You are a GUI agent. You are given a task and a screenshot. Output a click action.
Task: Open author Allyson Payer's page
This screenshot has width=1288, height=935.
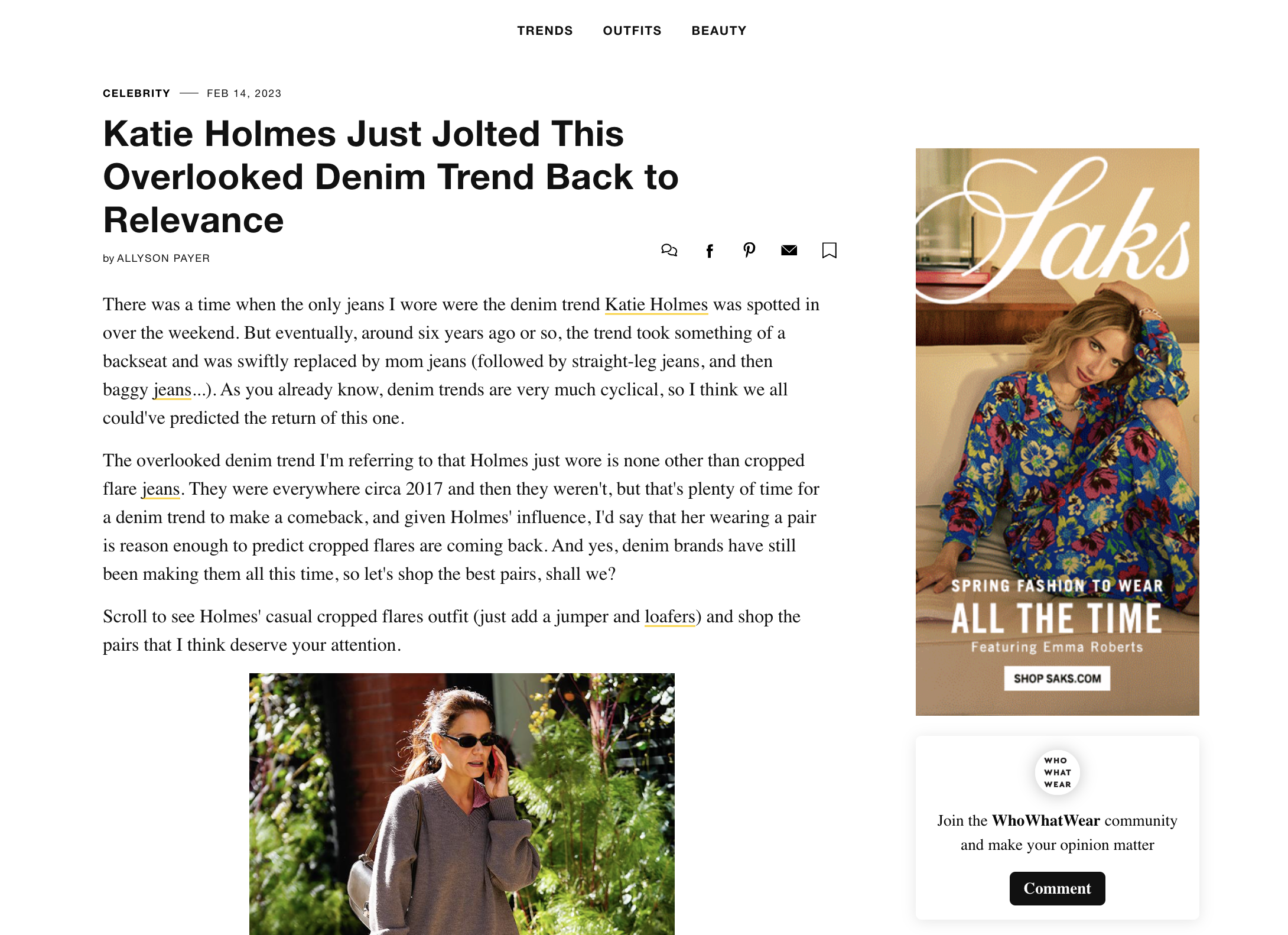pyautogui.click(x=163, y=258)
